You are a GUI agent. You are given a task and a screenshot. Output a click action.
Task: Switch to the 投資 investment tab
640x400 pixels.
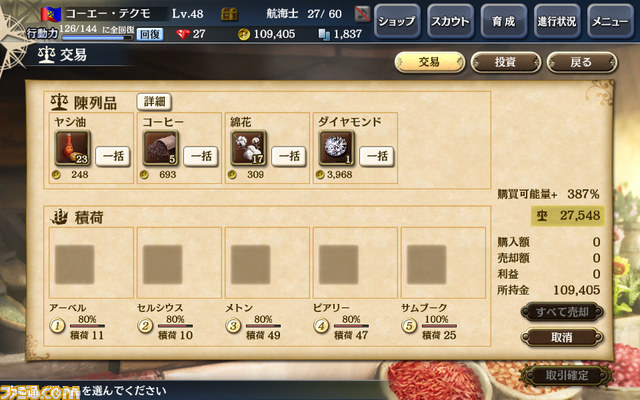[506, 62]
